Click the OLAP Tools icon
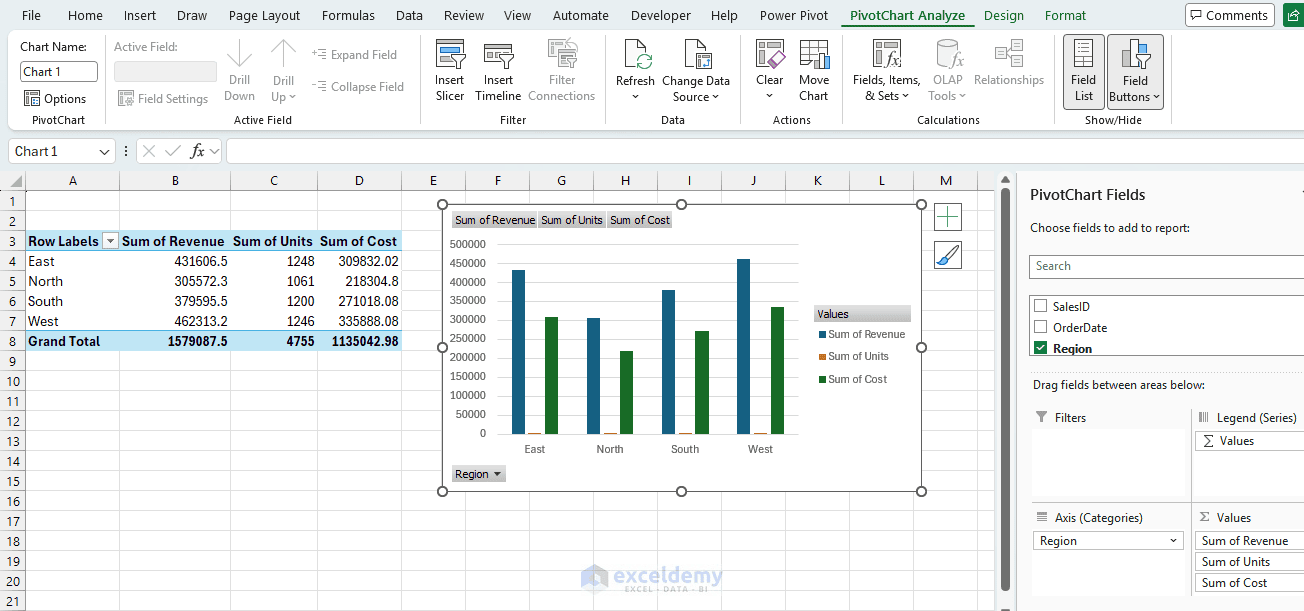1304x611 pixels. tap(948, 55)
